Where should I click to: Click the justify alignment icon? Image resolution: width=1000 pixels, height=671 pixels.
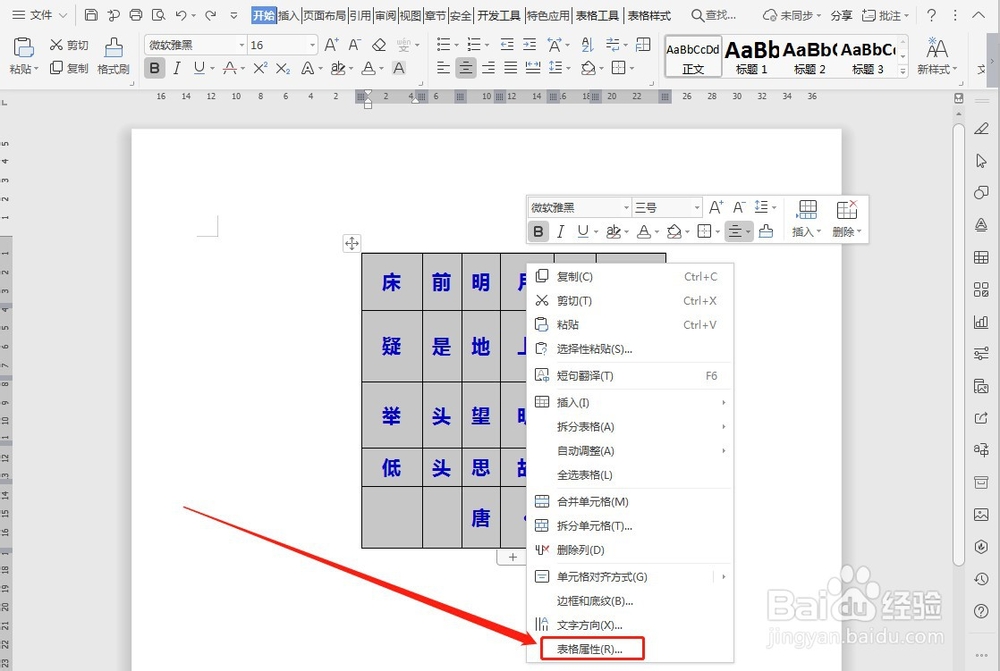point(511,68)
